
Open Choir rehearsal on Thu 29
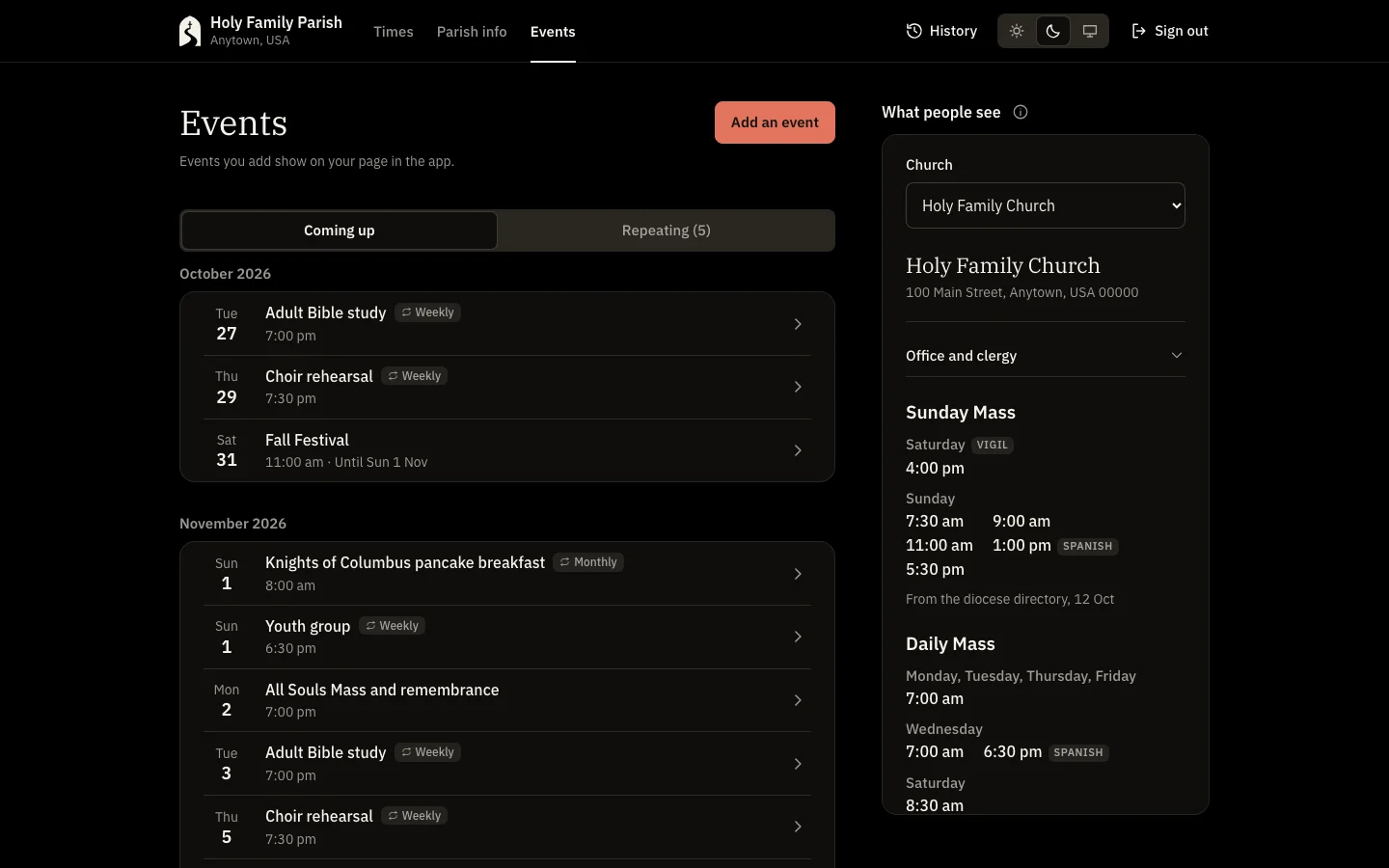point(507,387)
